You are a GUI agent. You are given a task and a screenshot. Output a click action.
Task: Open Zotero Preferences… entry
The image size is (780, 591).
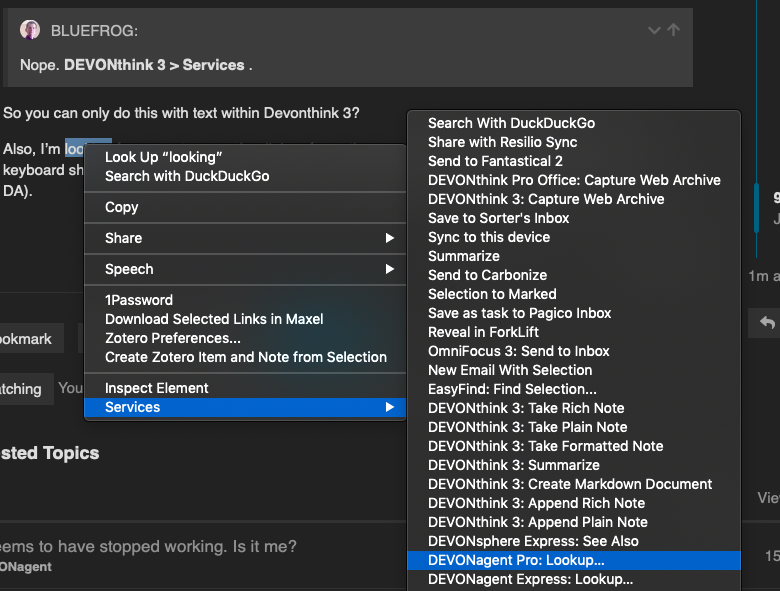pos(245,338)
